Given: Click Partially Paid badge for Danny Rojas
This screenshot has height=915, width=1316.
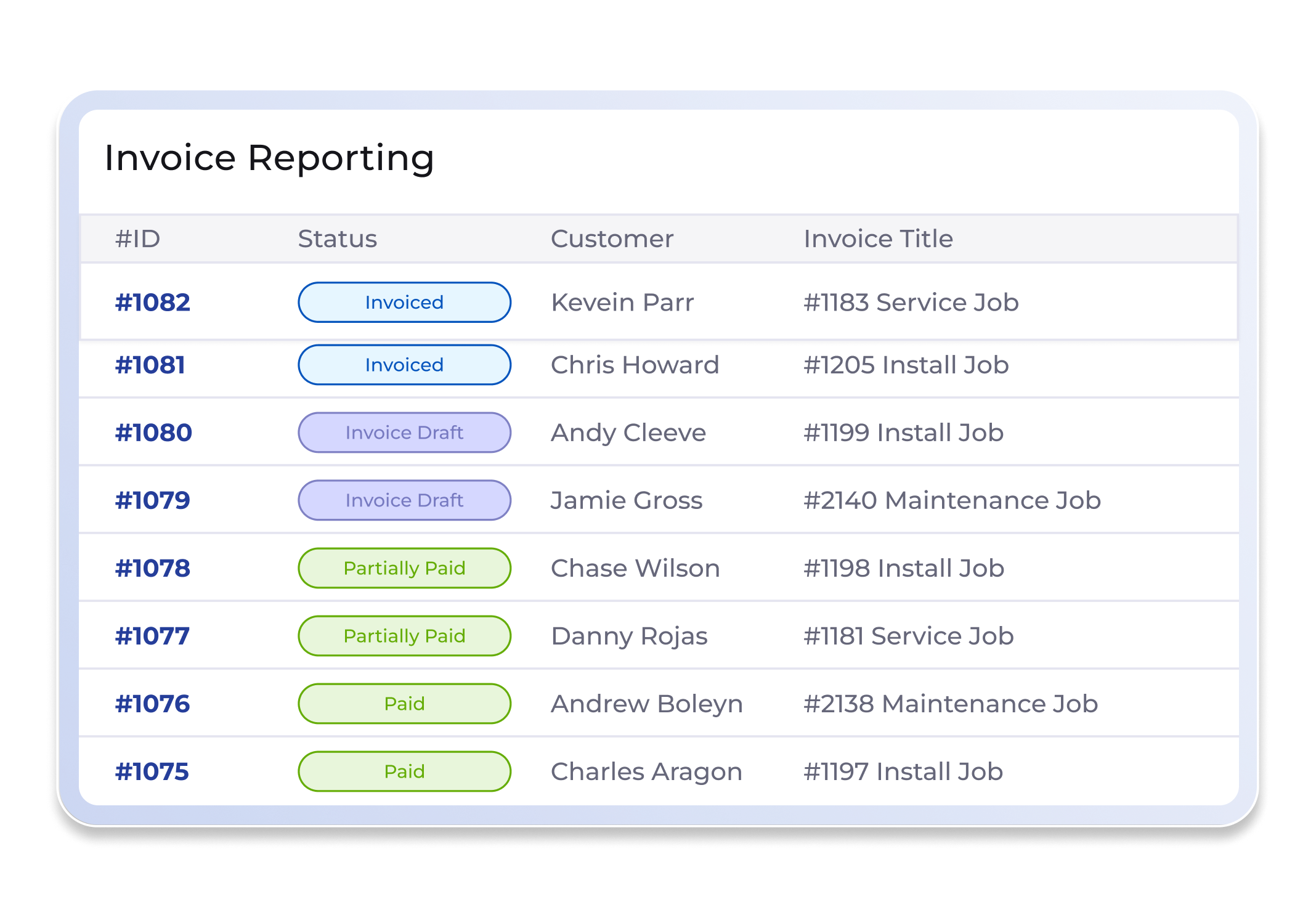Looking at the screenshot, I should 404,636.
